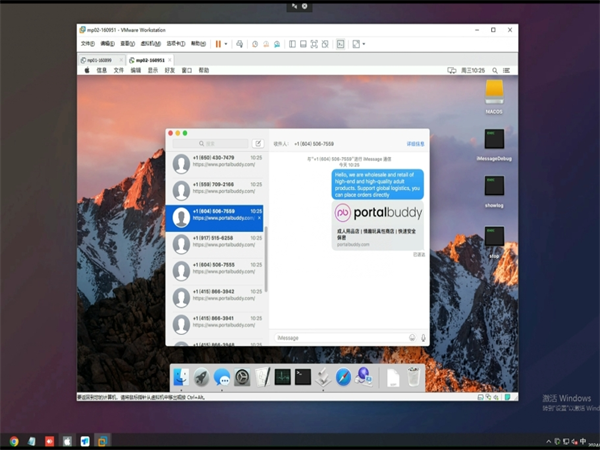Click the compose new message icon

tap(257, 144)
